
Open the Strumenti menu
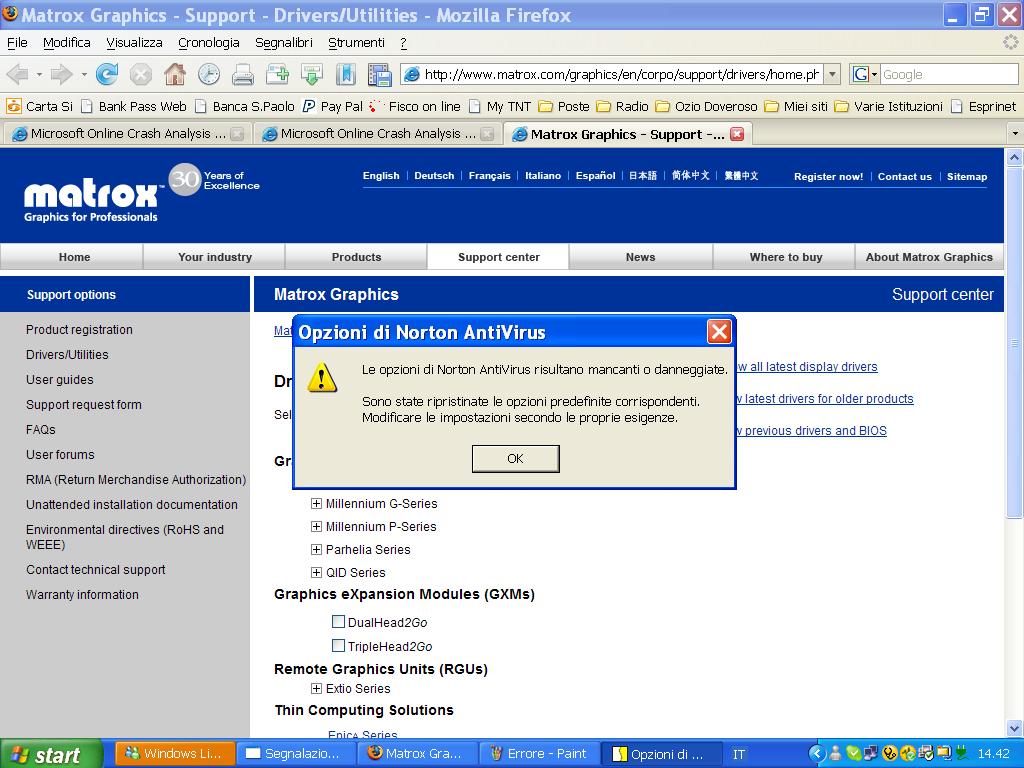click(357, 42)
